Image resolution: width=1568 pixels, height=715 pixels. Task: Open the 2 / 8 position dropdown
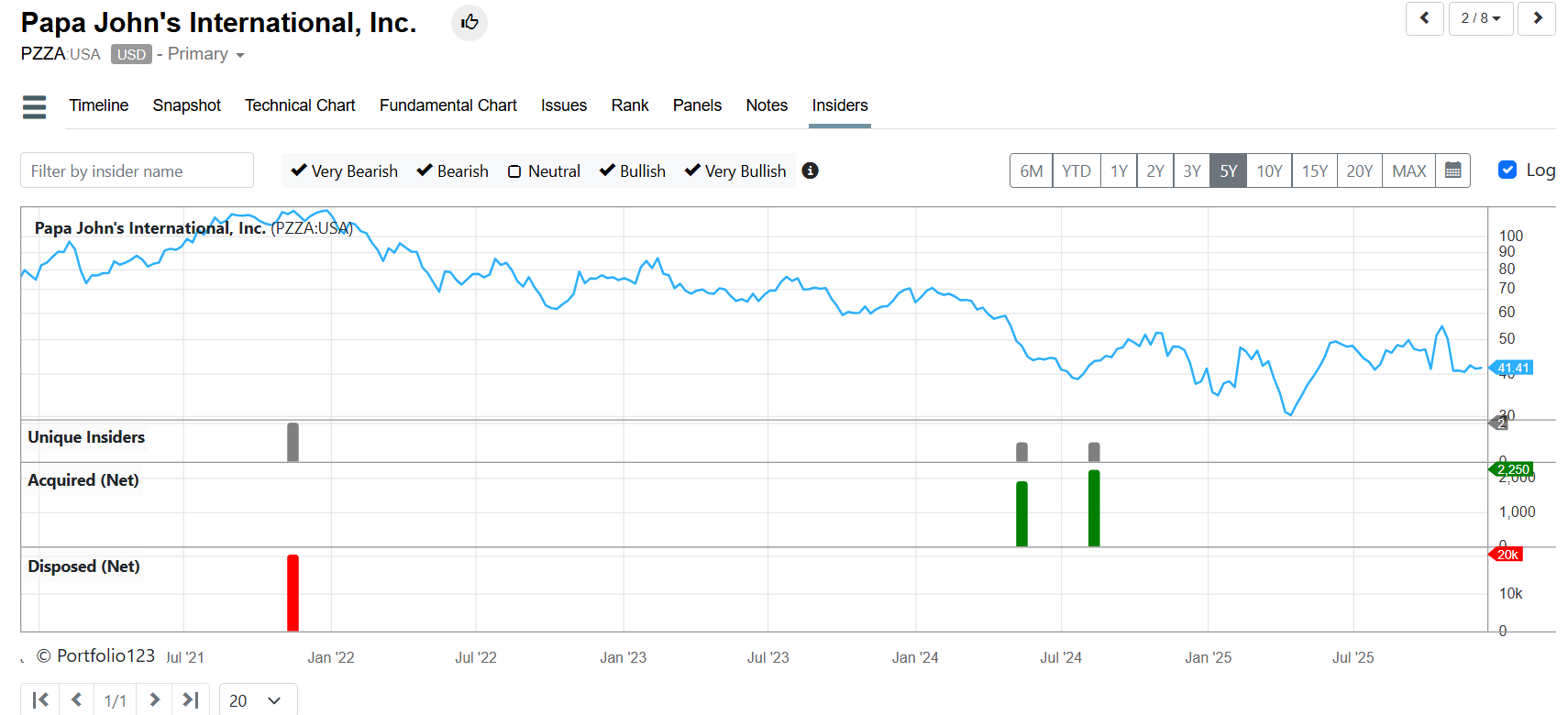(x=1480, y=18)
